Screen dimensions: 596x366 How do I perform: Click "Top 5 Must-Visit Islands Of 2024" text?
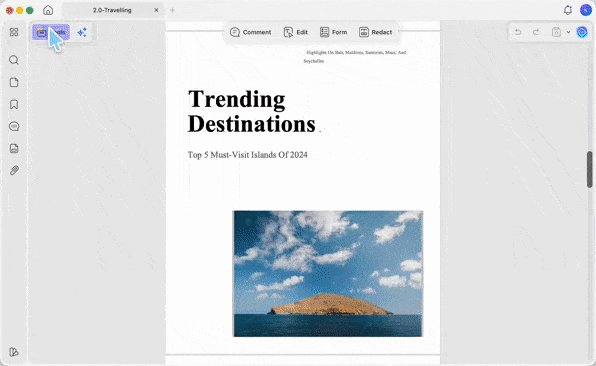pyautogui.click(x=247, y=155)
